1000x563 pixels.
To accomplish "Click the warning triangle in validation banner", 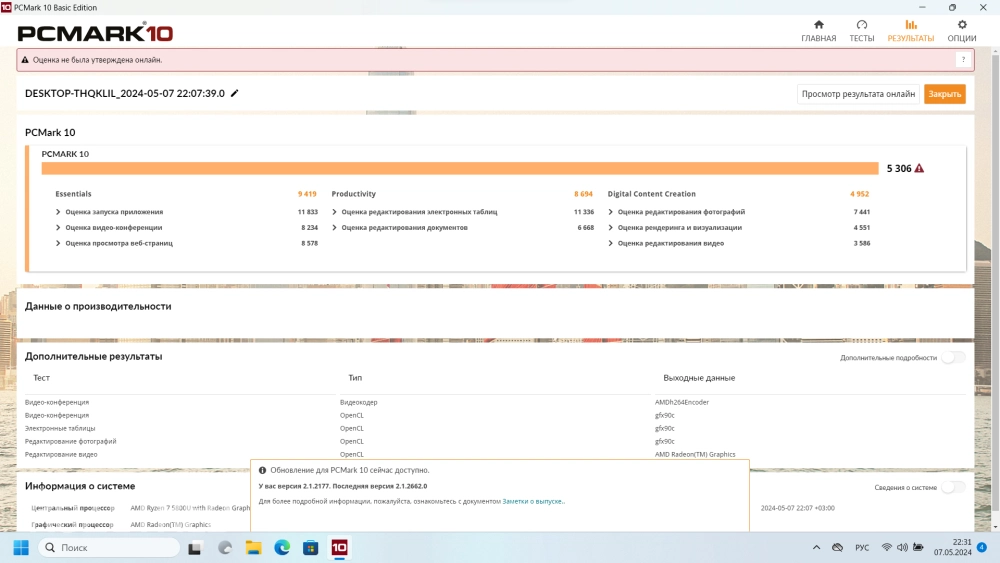I will [25, 60].
